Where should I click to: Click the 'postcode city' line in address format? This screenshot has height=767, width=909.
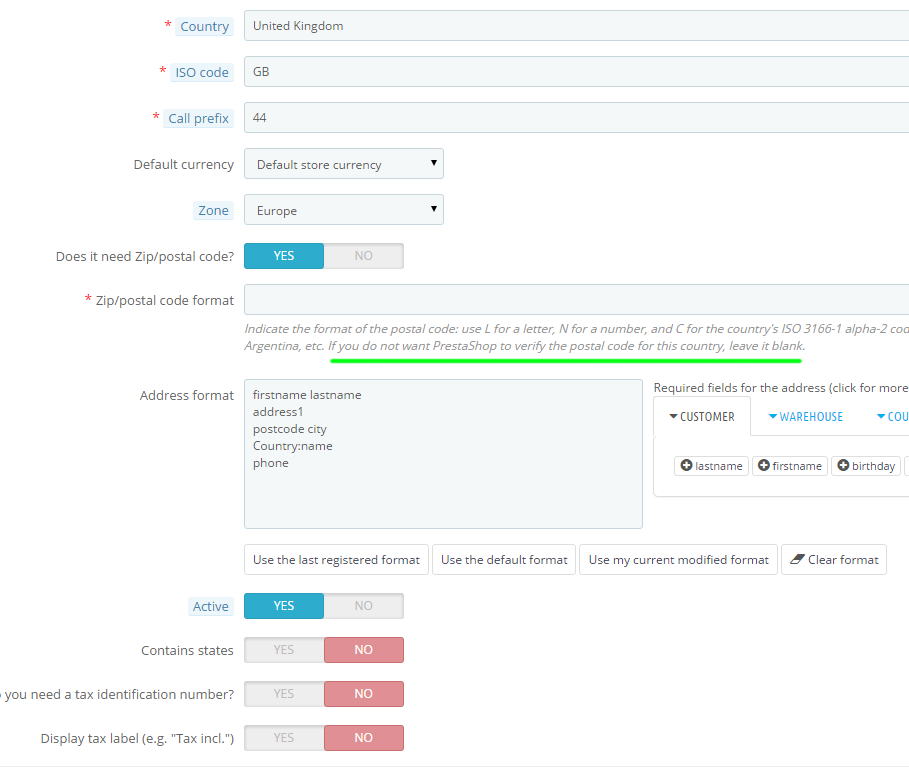point(290,429)
